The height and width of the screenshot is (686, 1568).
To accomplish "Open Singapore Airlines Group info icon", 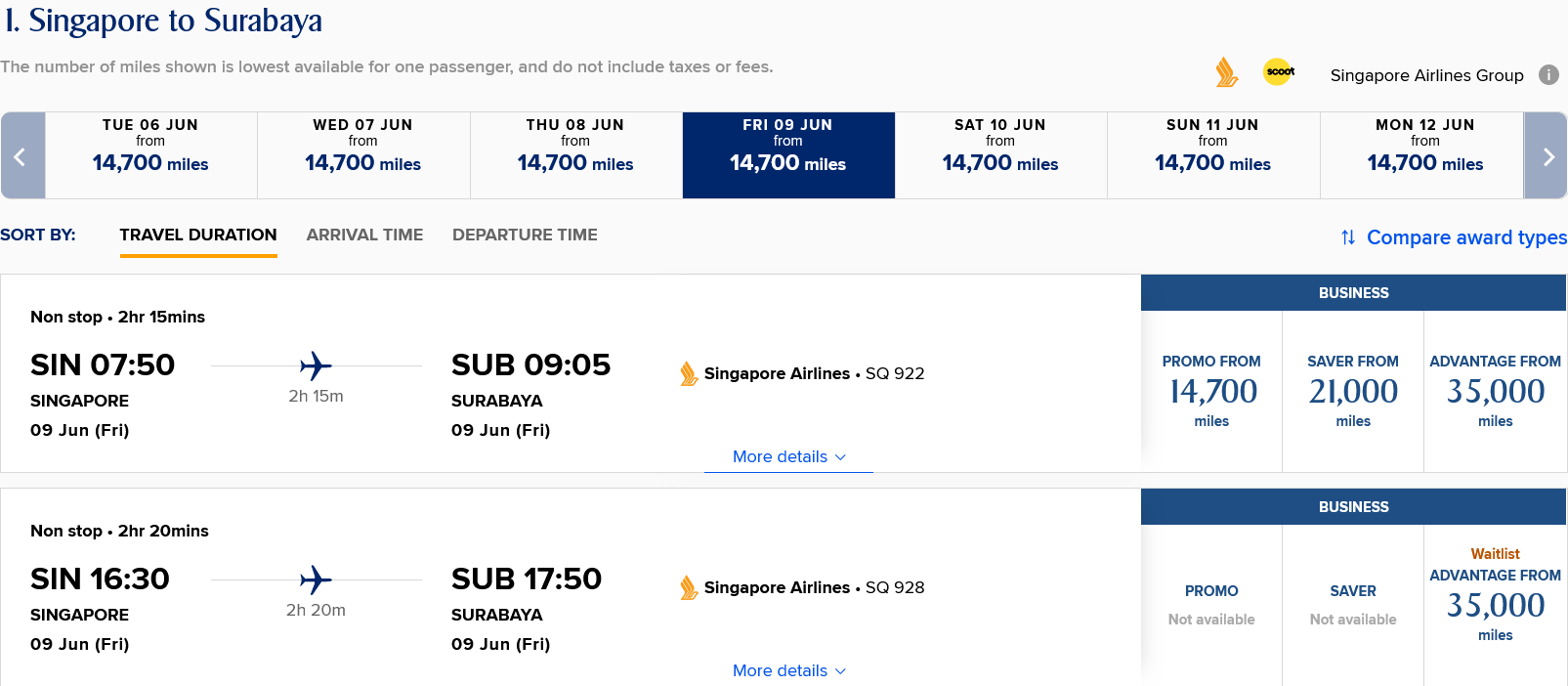I will (1548, 74).
